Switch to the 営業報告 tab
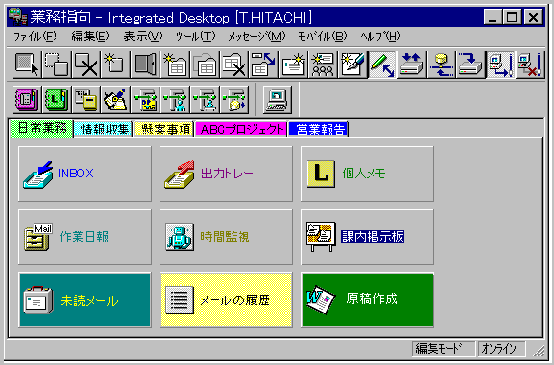 tap(319, 129)
